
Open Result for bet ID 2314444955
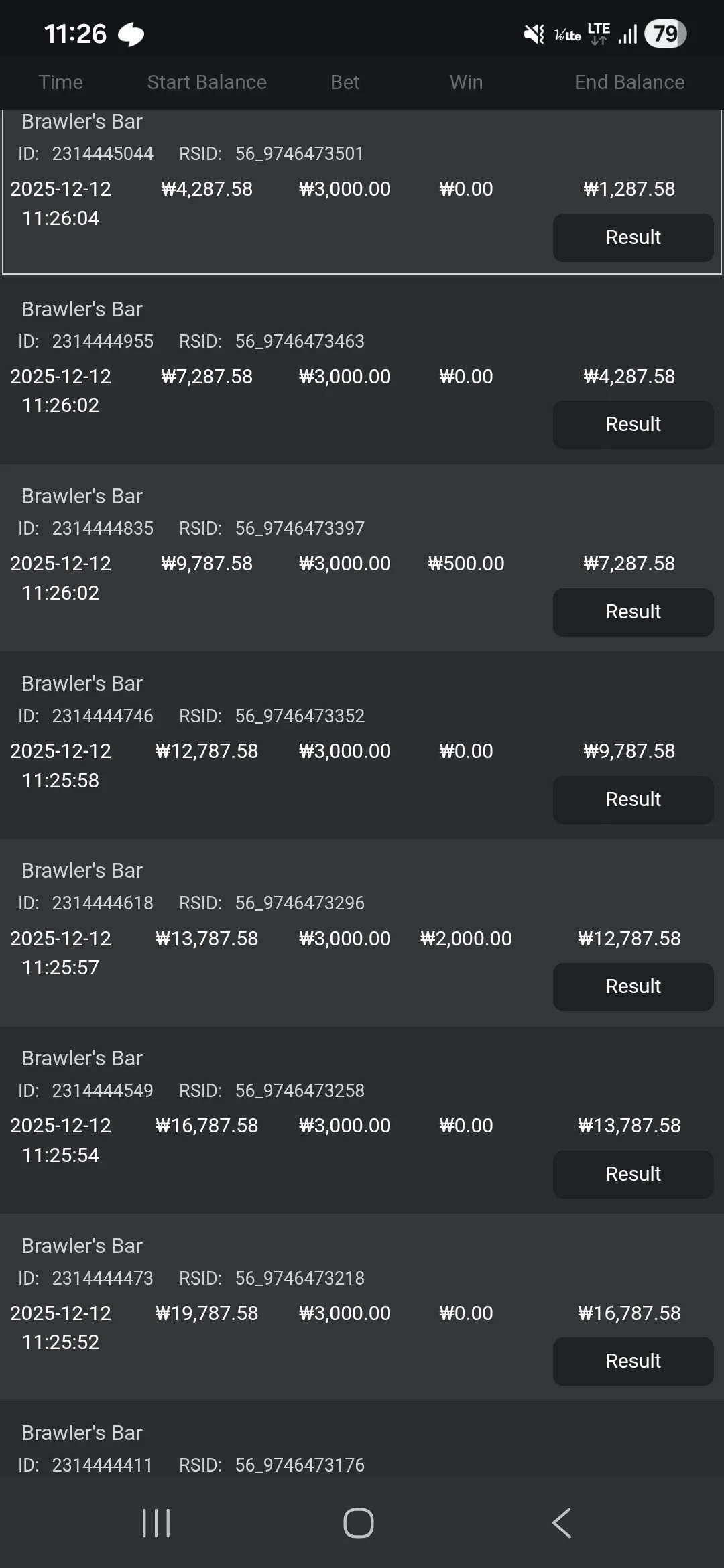633,424
